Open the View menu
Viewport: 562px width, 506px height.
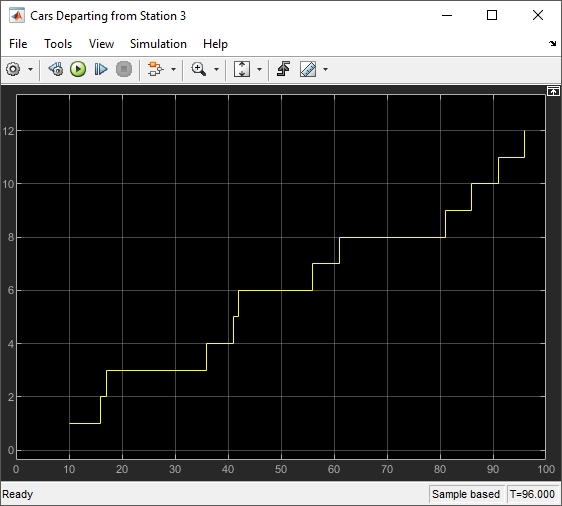101,44
